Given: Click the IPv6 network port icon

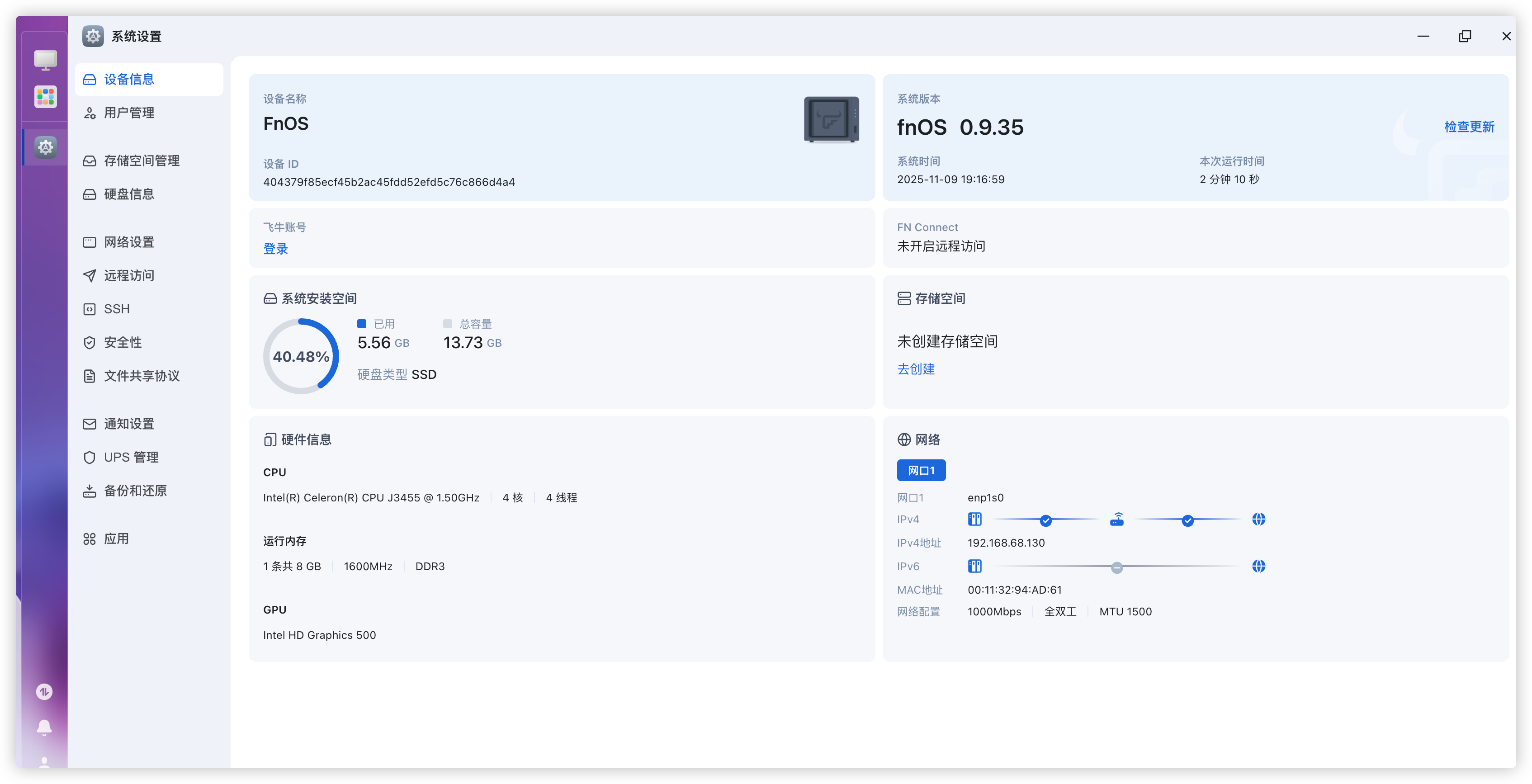Looking at the screenshot, I should [974, 566].
